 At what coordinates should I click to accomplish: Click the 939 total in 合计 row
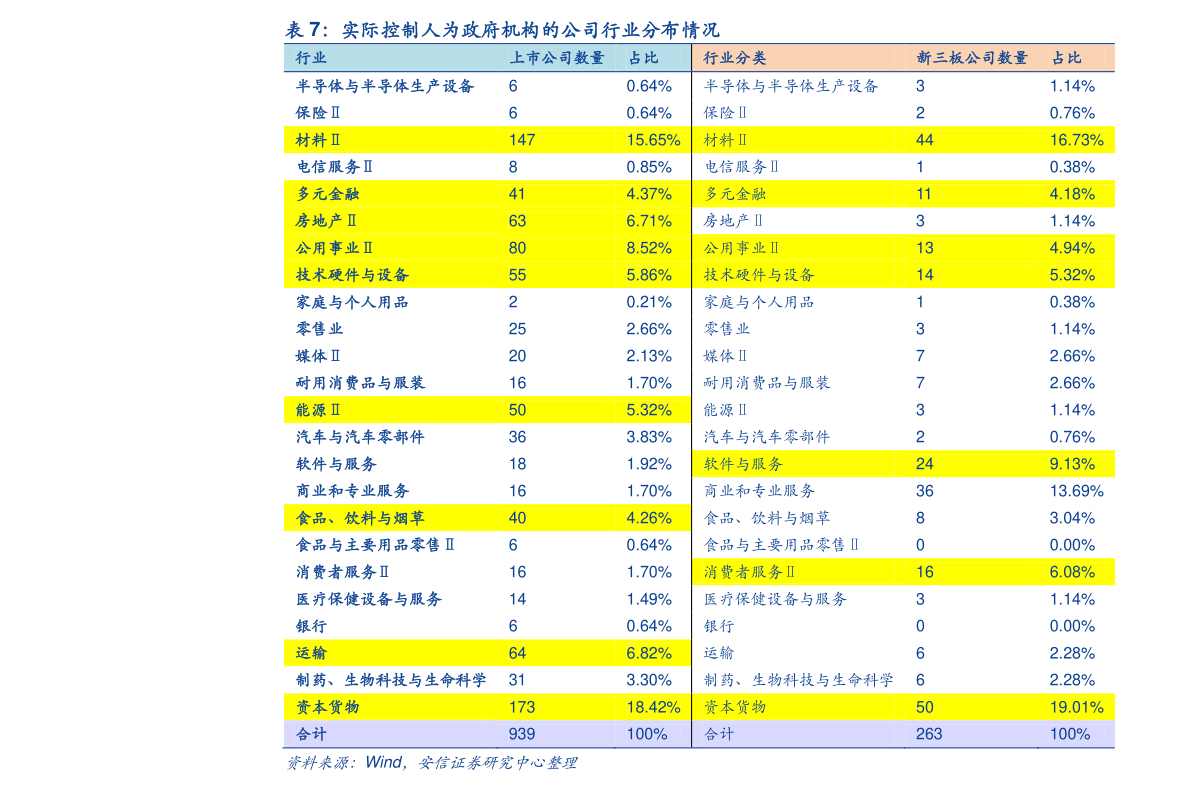click(x=521, y=734)
